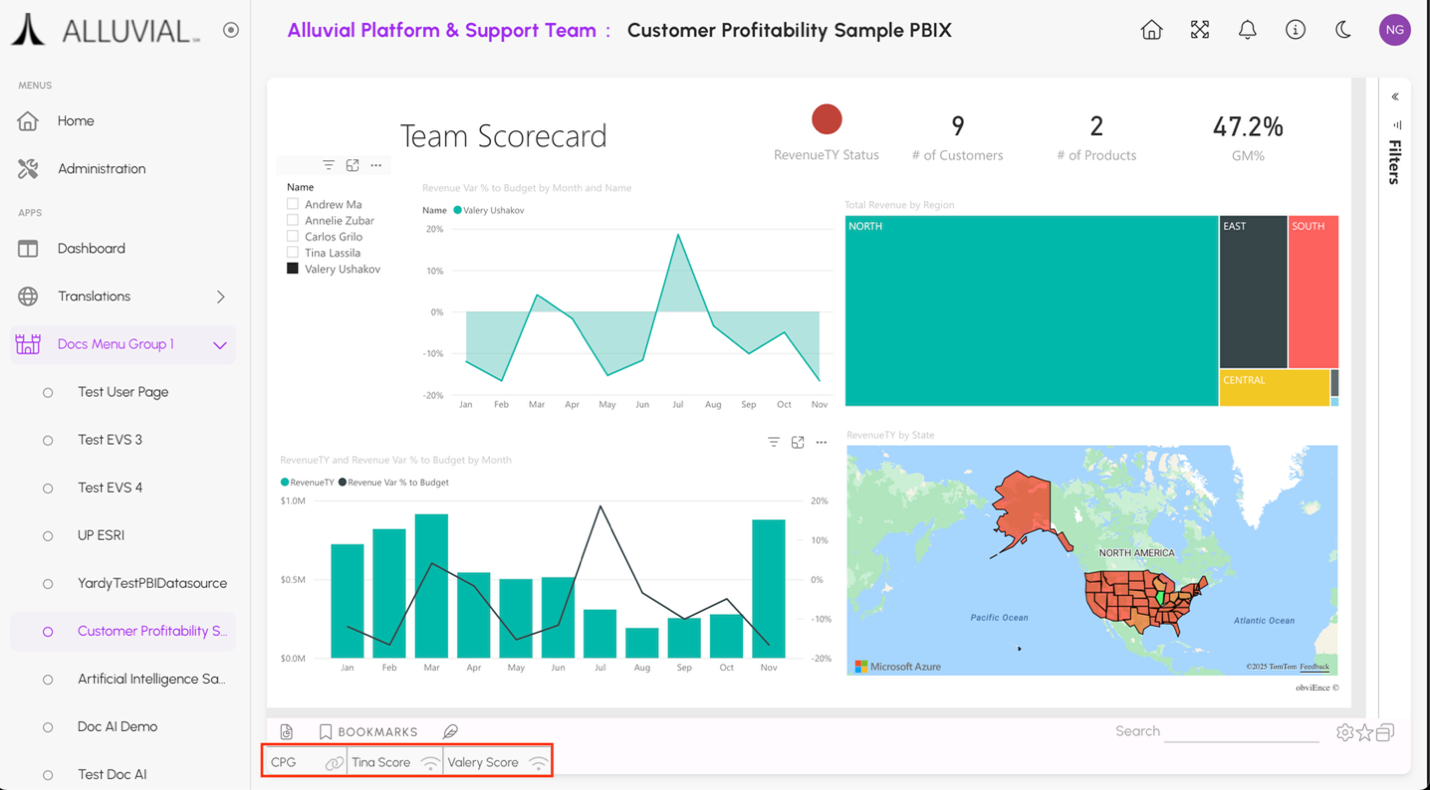Open the Valery Score bookmark tab
Screen dimensions: 1430x790
pos(483,762)
